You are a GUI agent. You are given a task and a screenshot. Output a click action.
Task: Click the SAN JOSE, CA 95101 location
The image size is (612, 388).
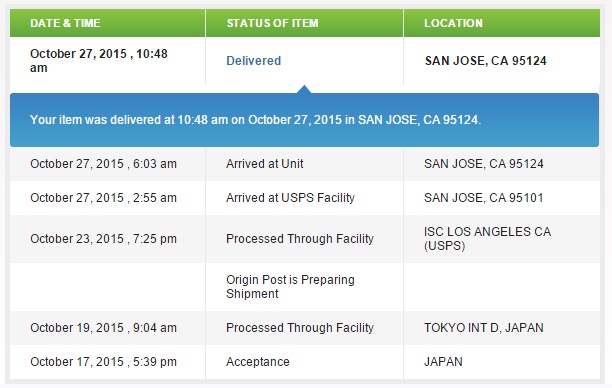coord(484,198)
